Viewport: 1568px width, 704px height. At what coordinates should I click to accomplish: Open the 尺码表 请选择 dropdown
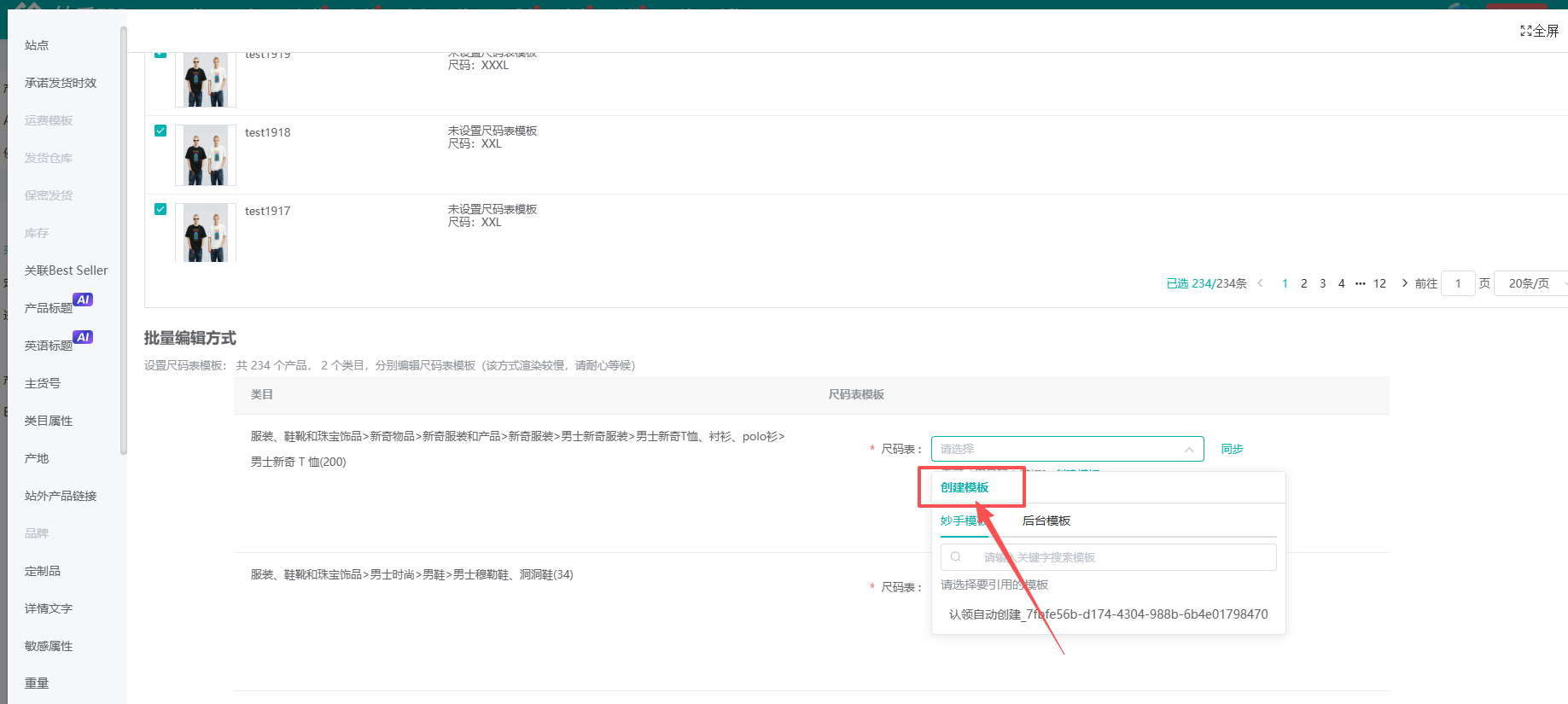(x=1067, y=449)
